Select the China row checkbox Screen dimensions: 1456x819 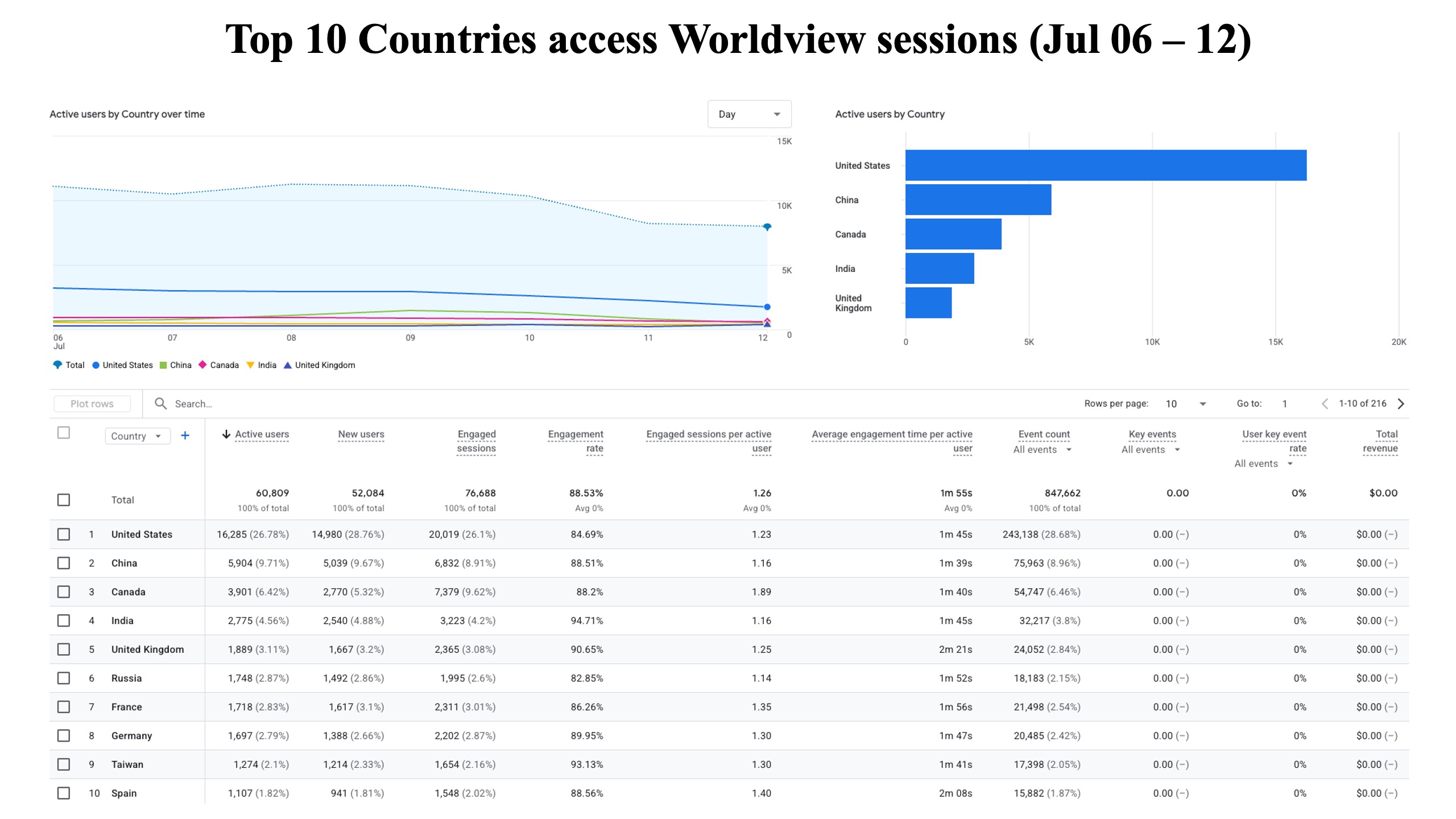pos(64,563)
